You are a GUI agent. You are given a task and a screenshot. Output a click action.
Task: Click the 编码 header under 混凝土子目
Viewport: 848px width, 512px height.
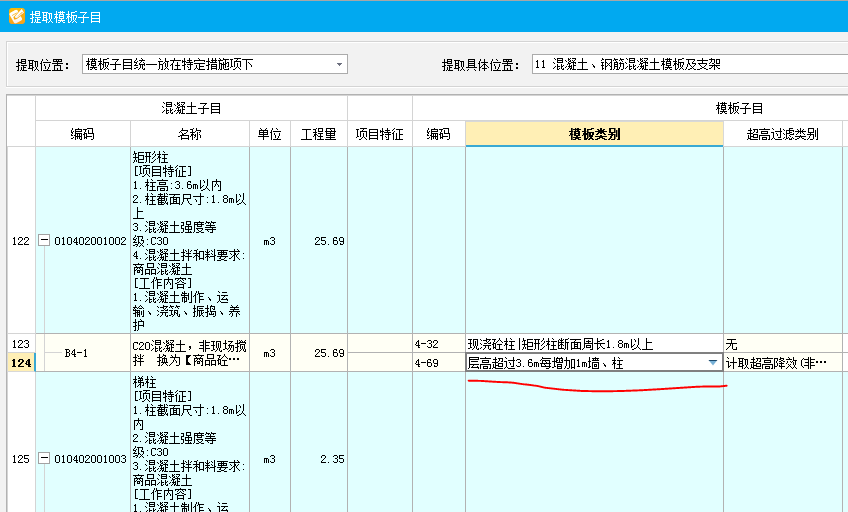(x=83, y=134)
